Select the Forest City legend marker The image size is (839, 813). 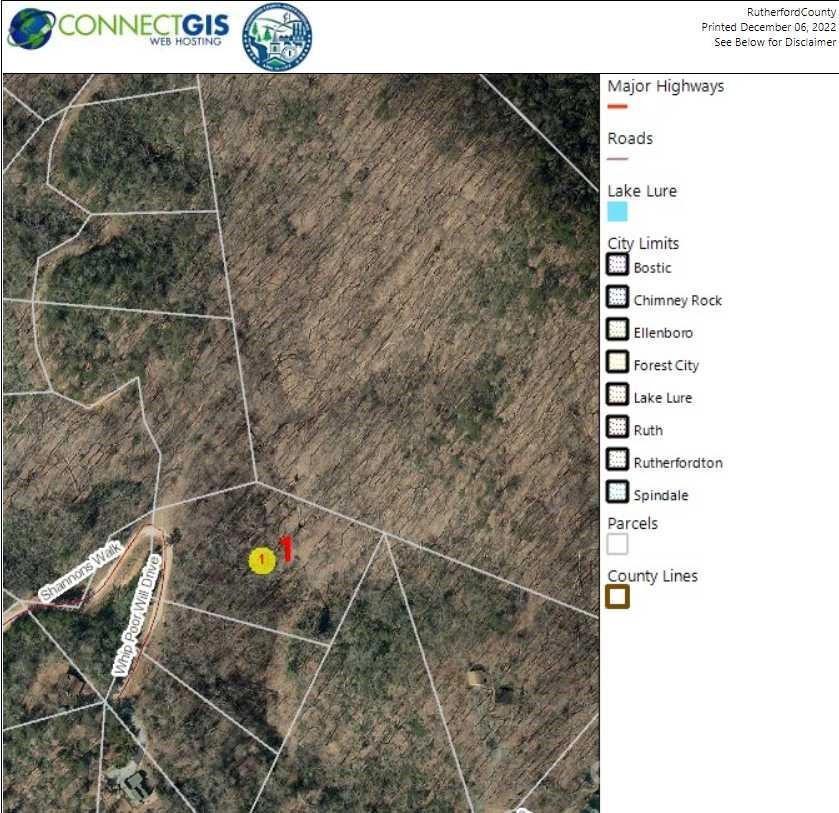click(x=617, y=360)
